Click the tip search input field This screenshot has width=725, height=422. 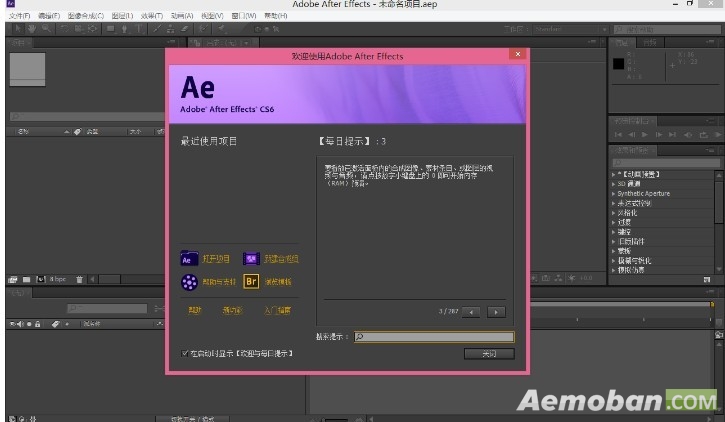coord(434,337)
